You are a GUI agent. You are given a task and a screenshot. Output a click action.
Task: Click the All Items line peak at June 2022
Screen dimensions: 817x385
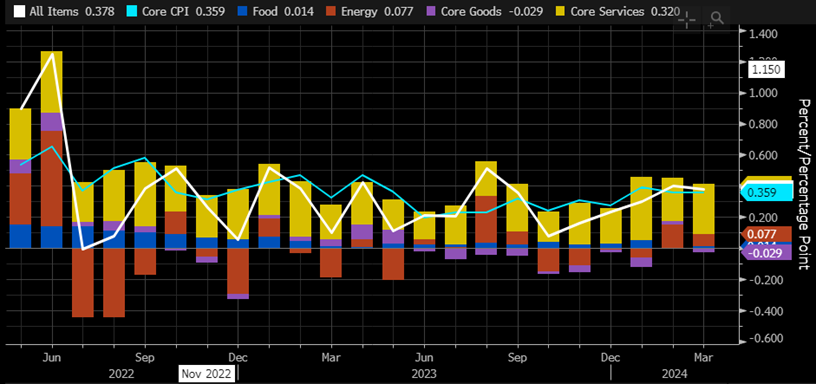[x=52, y=53]
